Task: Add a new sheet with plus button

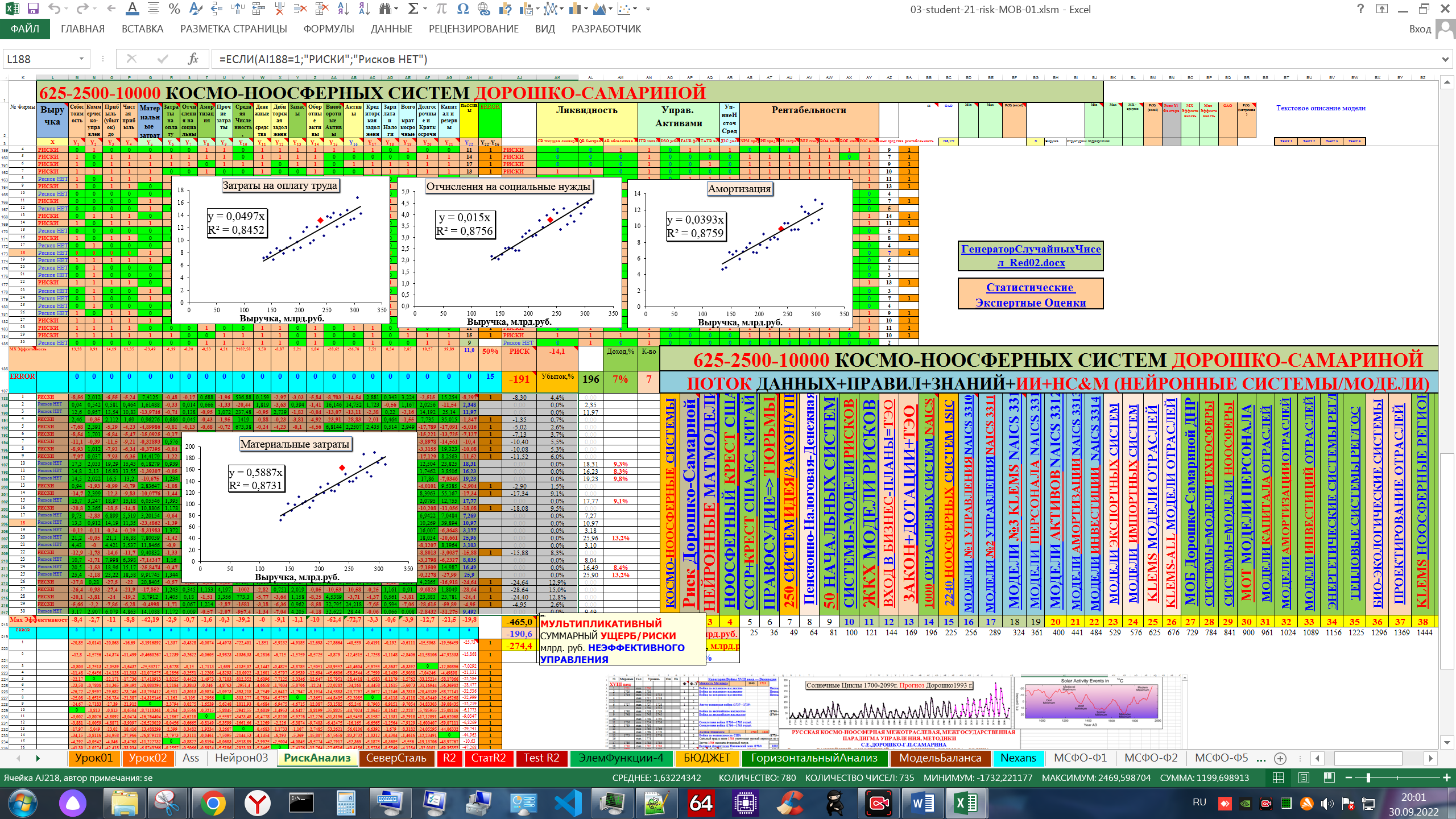Action: (x=1280, y=758)
